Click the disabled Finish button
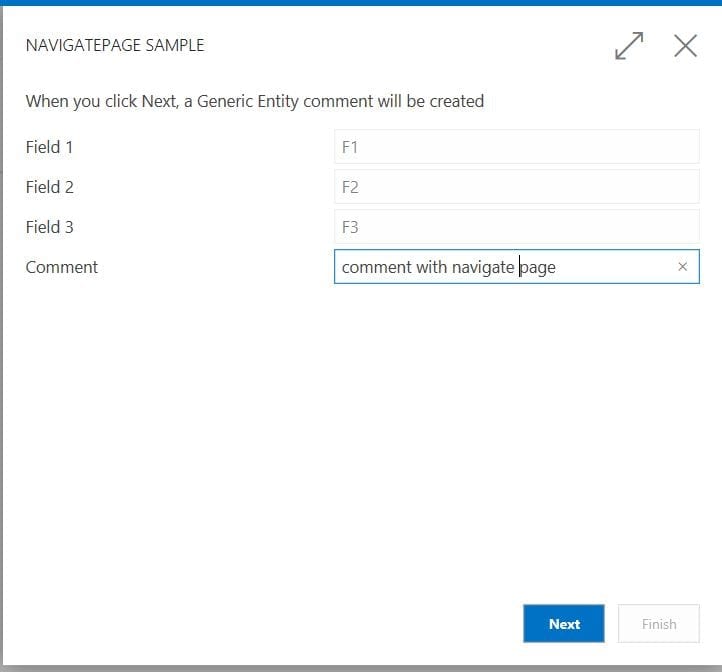 (x=658, y=624)
